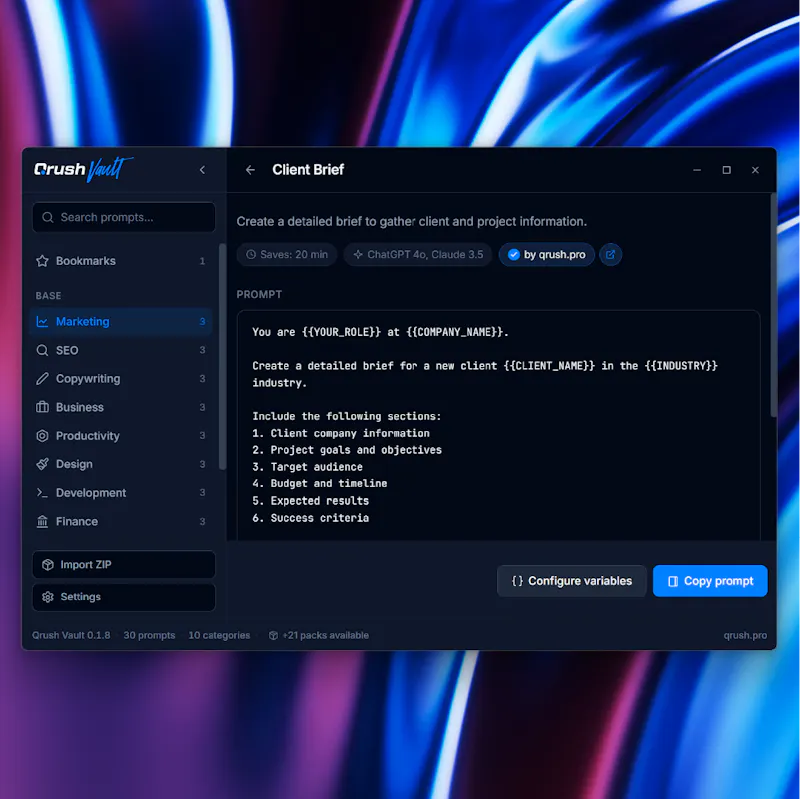This screenshot has height=799, width=800.
Task: Click the PROMPT section label
Action: 259,294
